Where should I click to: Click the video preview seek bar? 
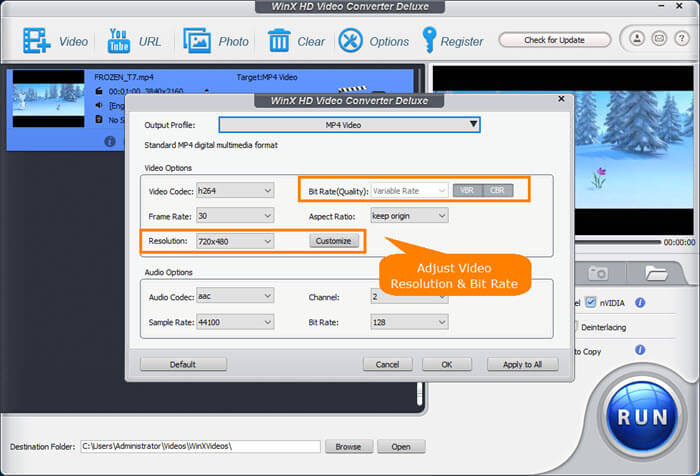tap(545, 242)
